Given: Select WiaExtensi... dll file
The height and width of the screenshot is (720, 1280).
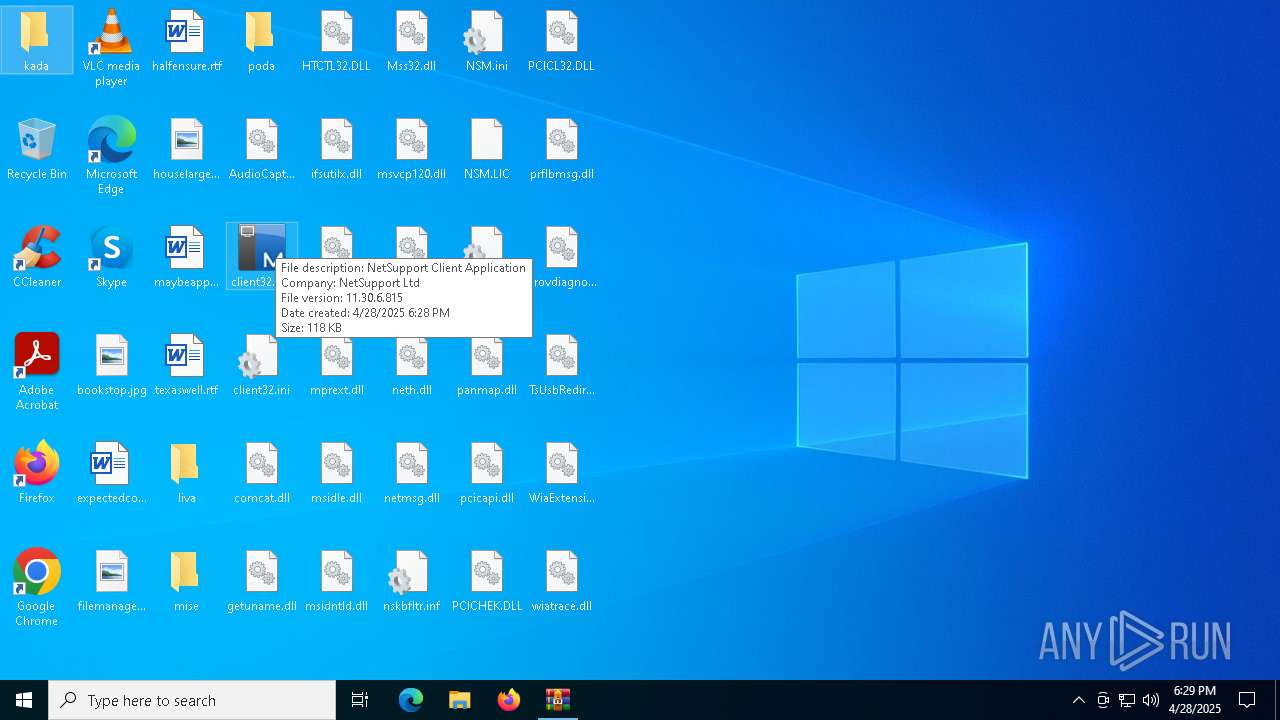Looking at the screenshot, I should pos(561,472).
